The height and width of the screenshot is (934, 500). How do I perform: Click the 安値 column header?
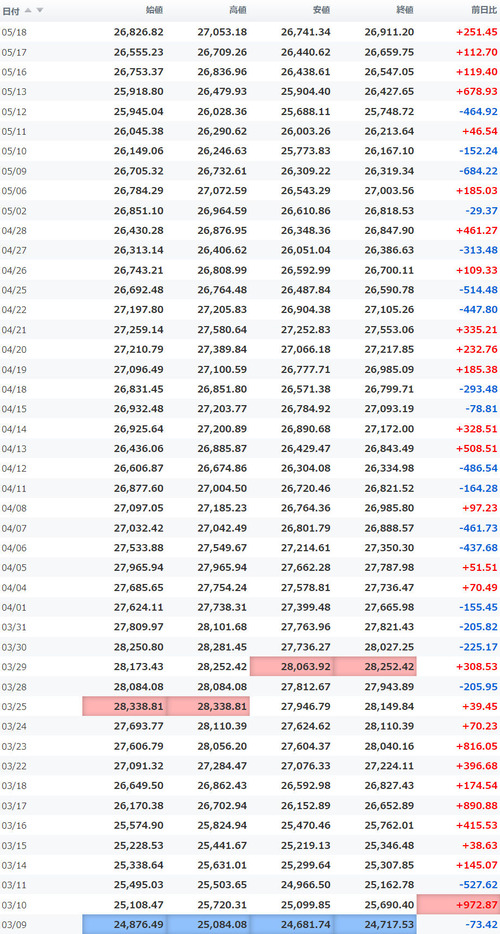point(321,10)
